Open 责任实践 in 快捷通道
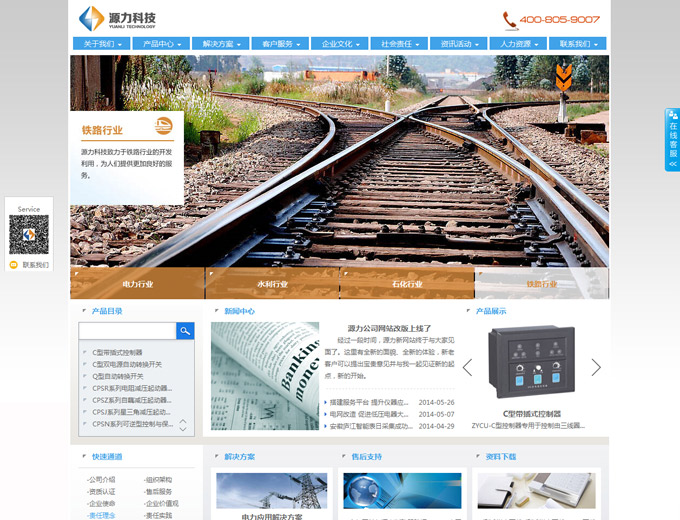This screenshot has height=520, width=680. [158, 516]
